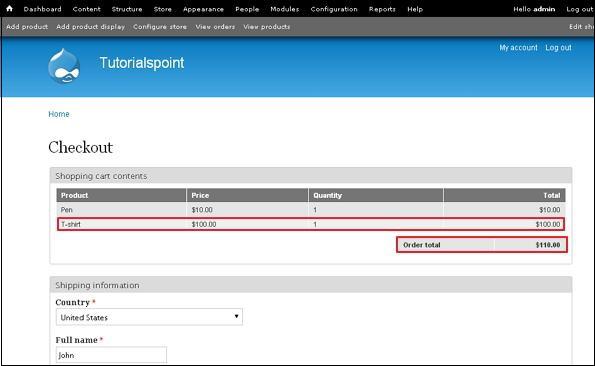Click the Add product display shortcut
The image size is (595, 366).
90,27
